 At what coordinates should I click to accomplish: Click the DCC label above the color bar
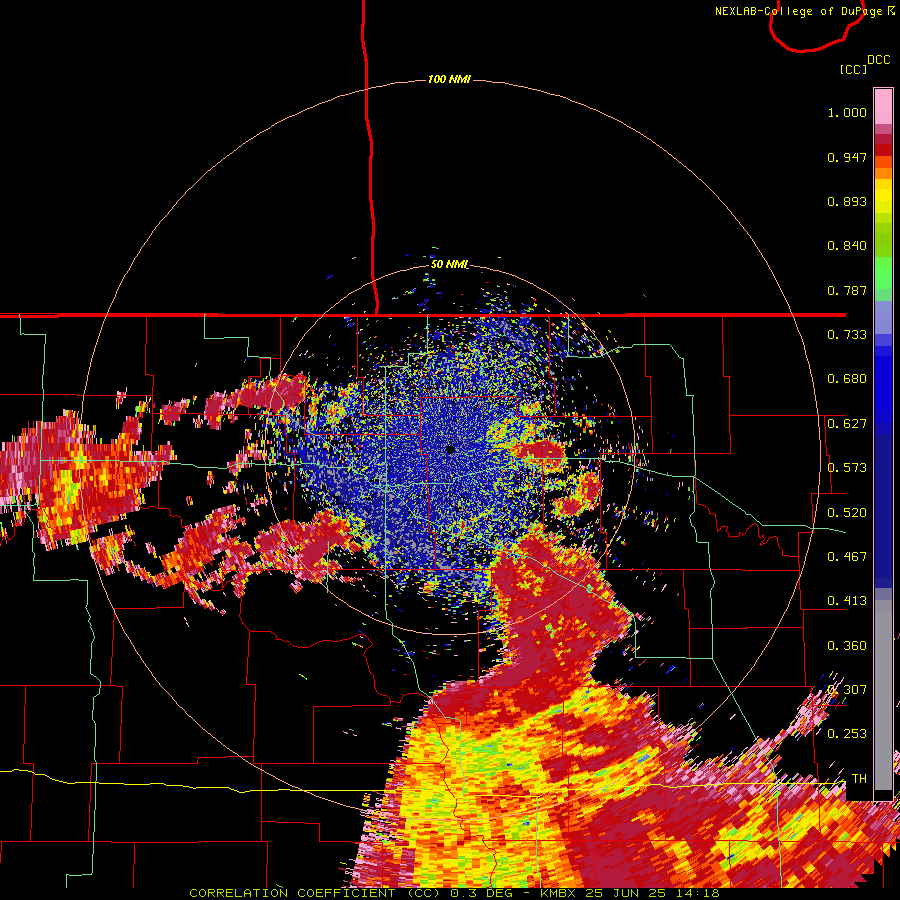click(x=879, y=60)
